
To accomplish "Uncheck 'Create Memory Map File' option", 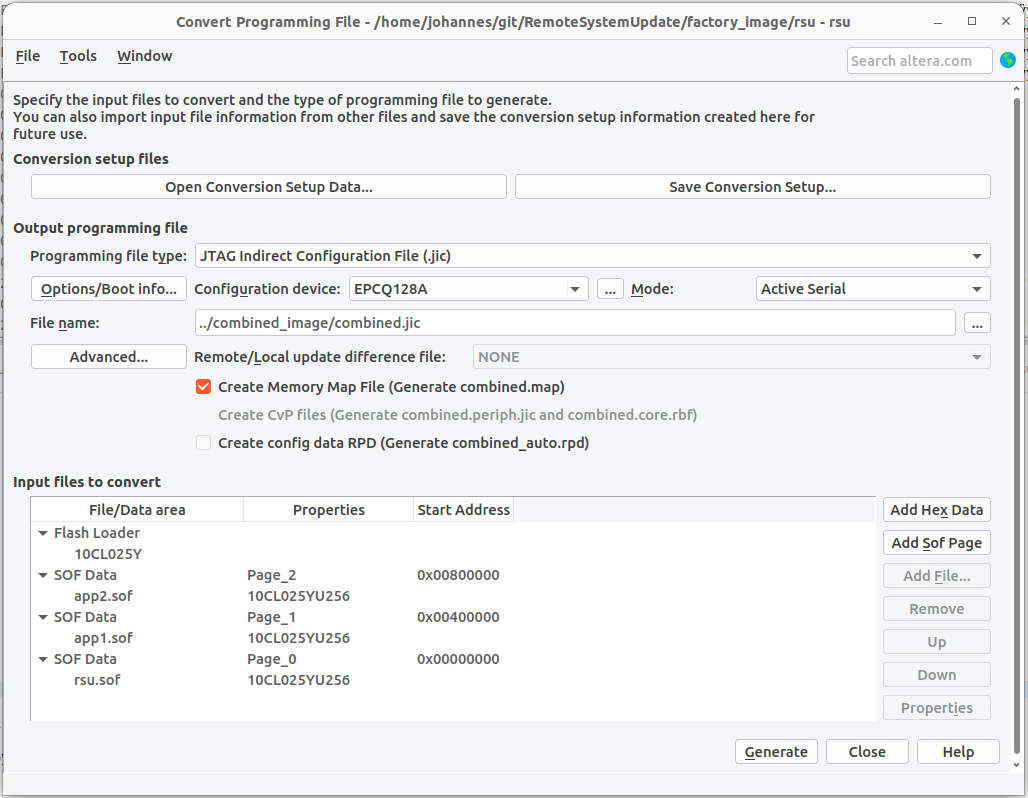I will (203, 386).
